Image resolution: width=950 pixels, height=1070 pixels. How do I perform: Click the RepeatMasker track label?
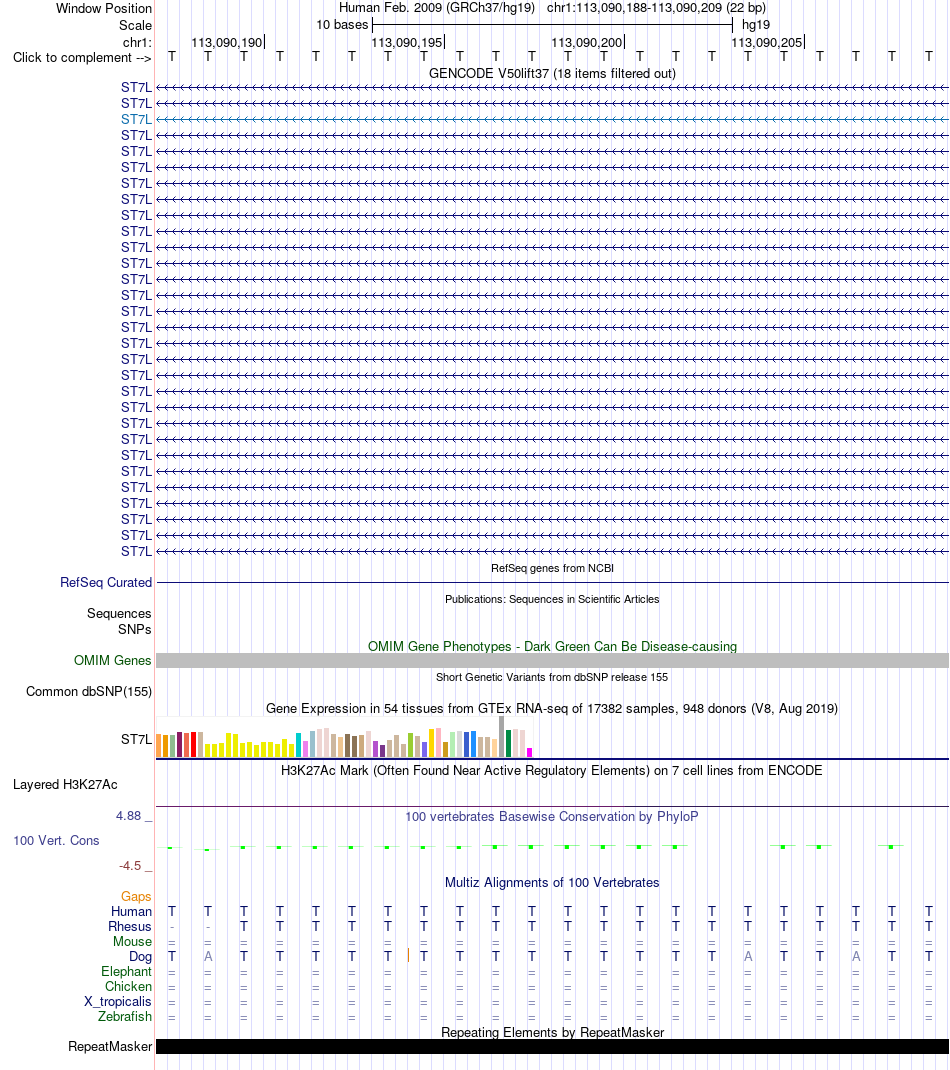[x=110, y=1047]
